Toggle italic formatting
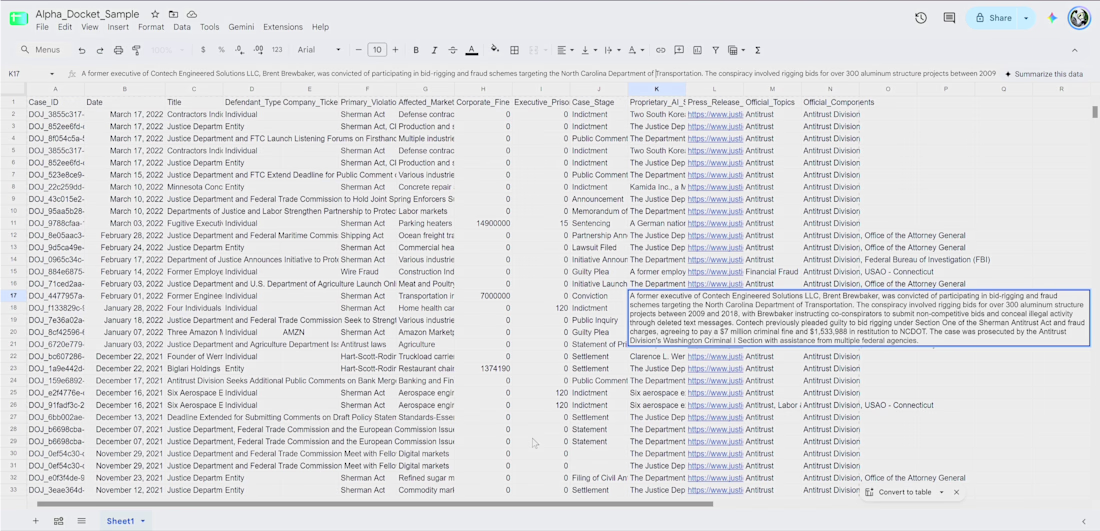Image resolution: width=1100 pixels, height=531 pixels. point(434,50)
